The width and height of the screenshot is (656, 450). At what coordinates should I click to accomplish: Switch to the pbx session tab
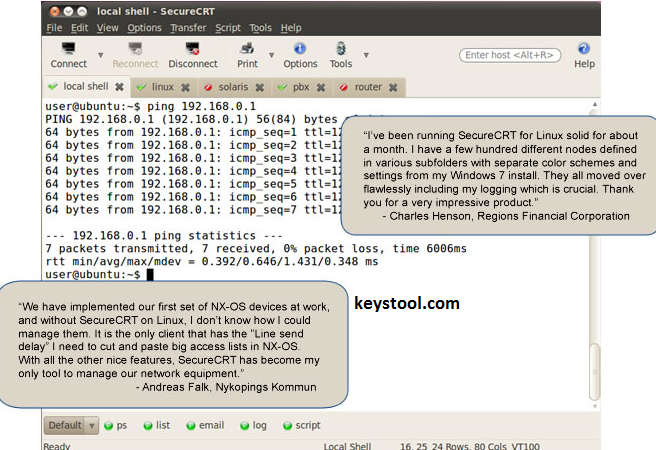[301, 87]
